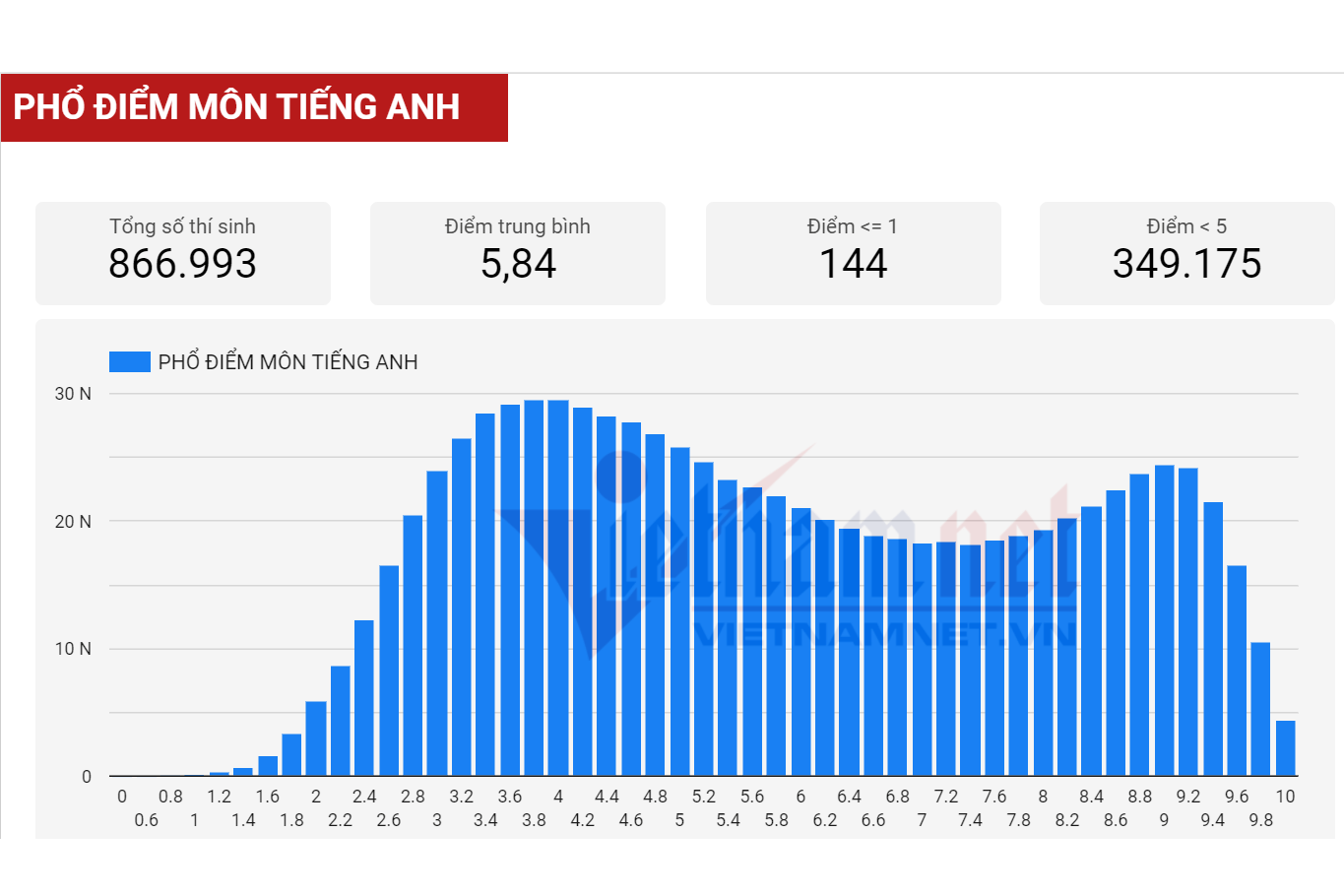Click the Điểm < 5 label
Screen dimensions: 1344x896
click(x=1186, y=226)
